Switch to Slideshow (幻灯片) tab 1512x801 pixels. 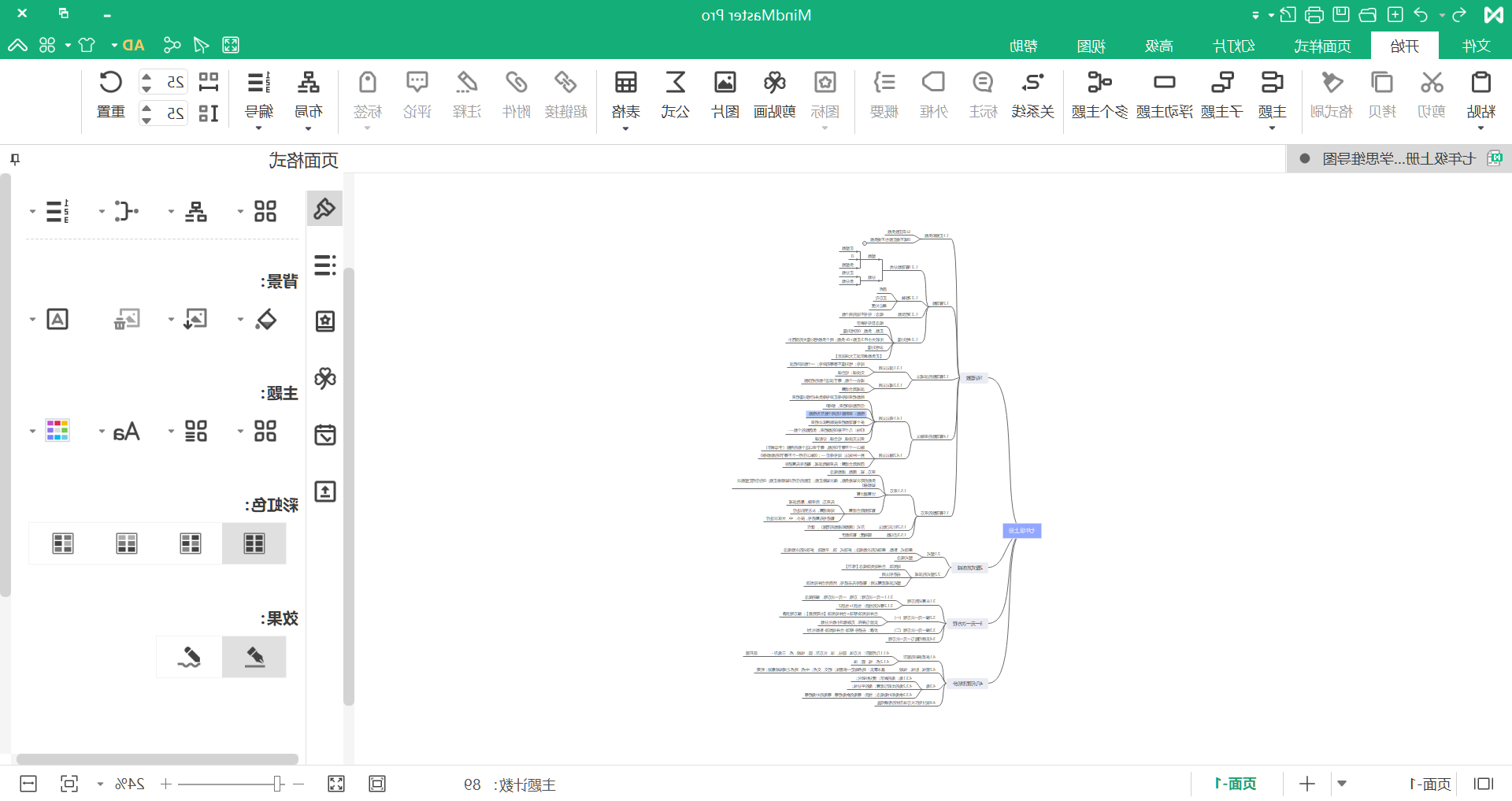coord(1234,46)
